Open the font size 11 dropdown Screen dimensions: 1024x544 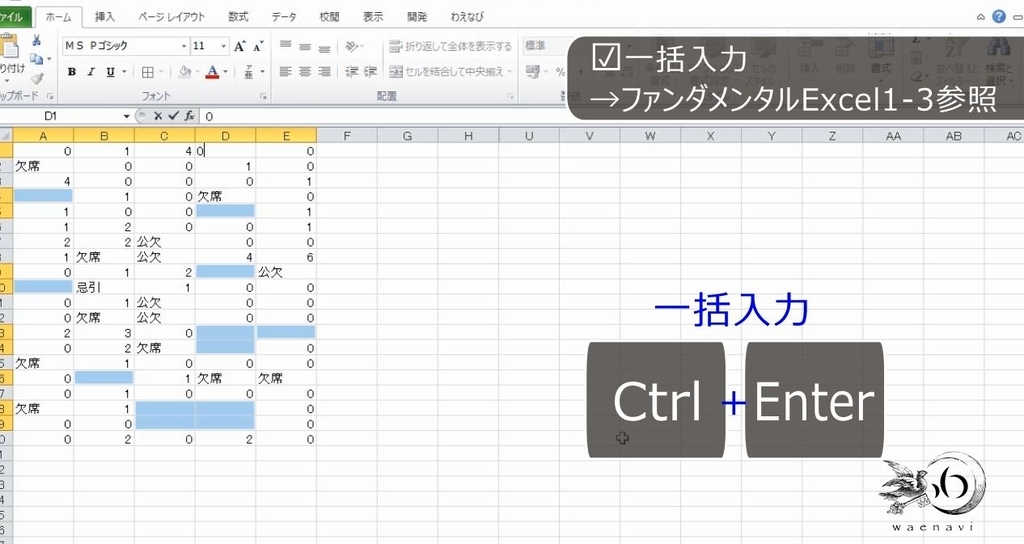[x=223, y=46]
